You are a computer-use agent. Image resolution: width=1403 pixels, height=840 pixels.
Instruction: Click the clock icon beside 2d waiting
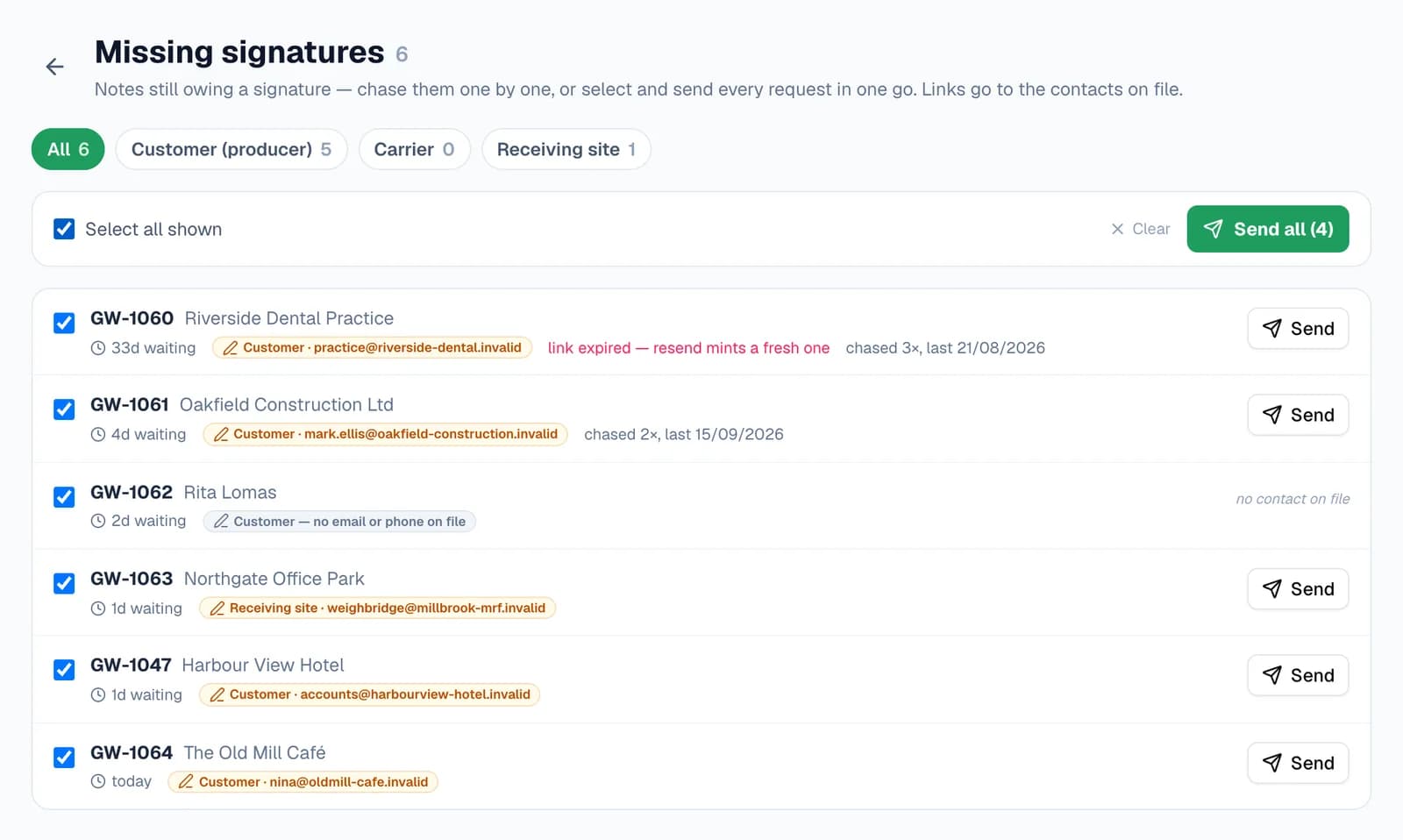(x=98, y=521)
